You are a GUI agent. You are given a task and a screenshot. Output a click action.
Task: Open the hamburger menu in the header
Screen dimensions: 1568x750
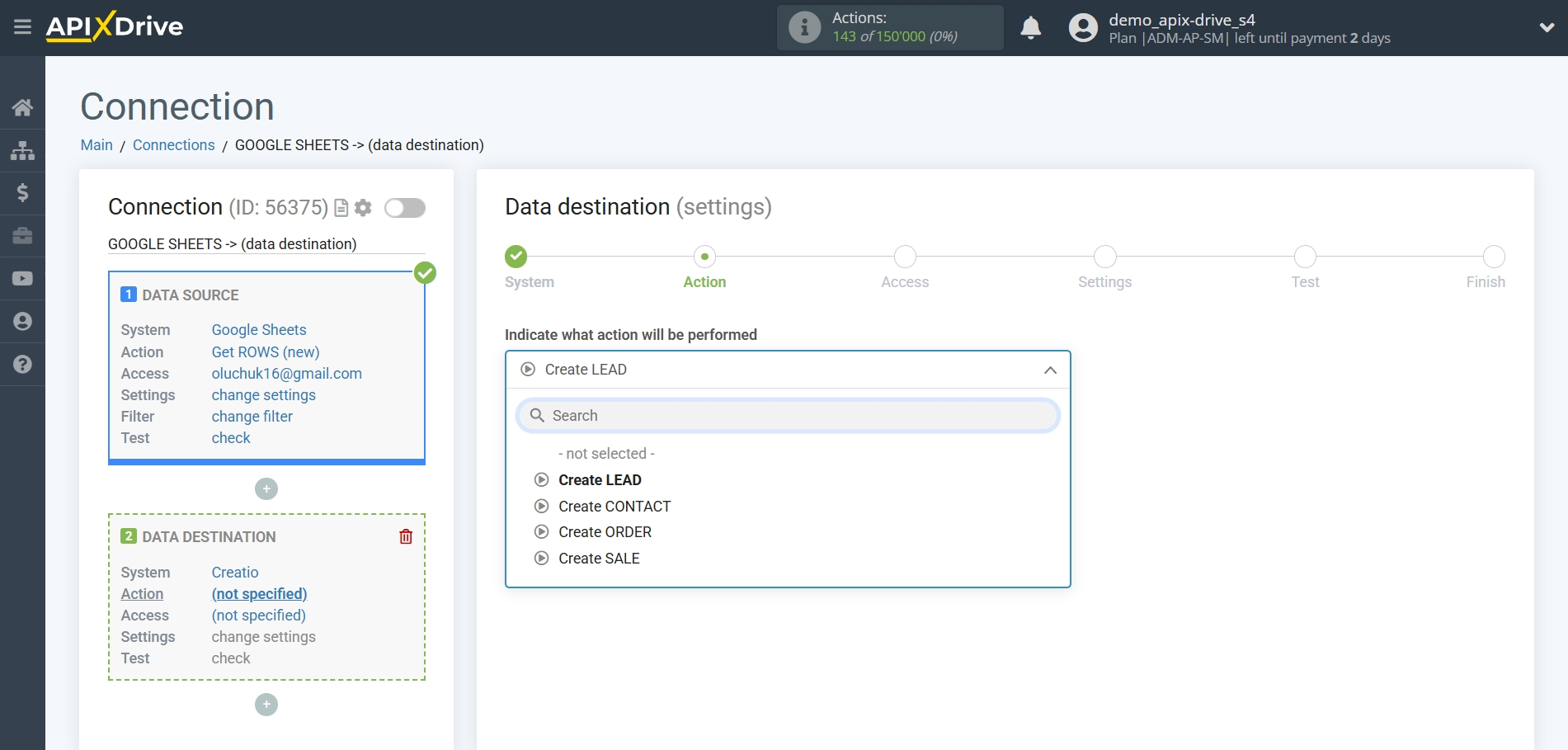click(22, 27)
